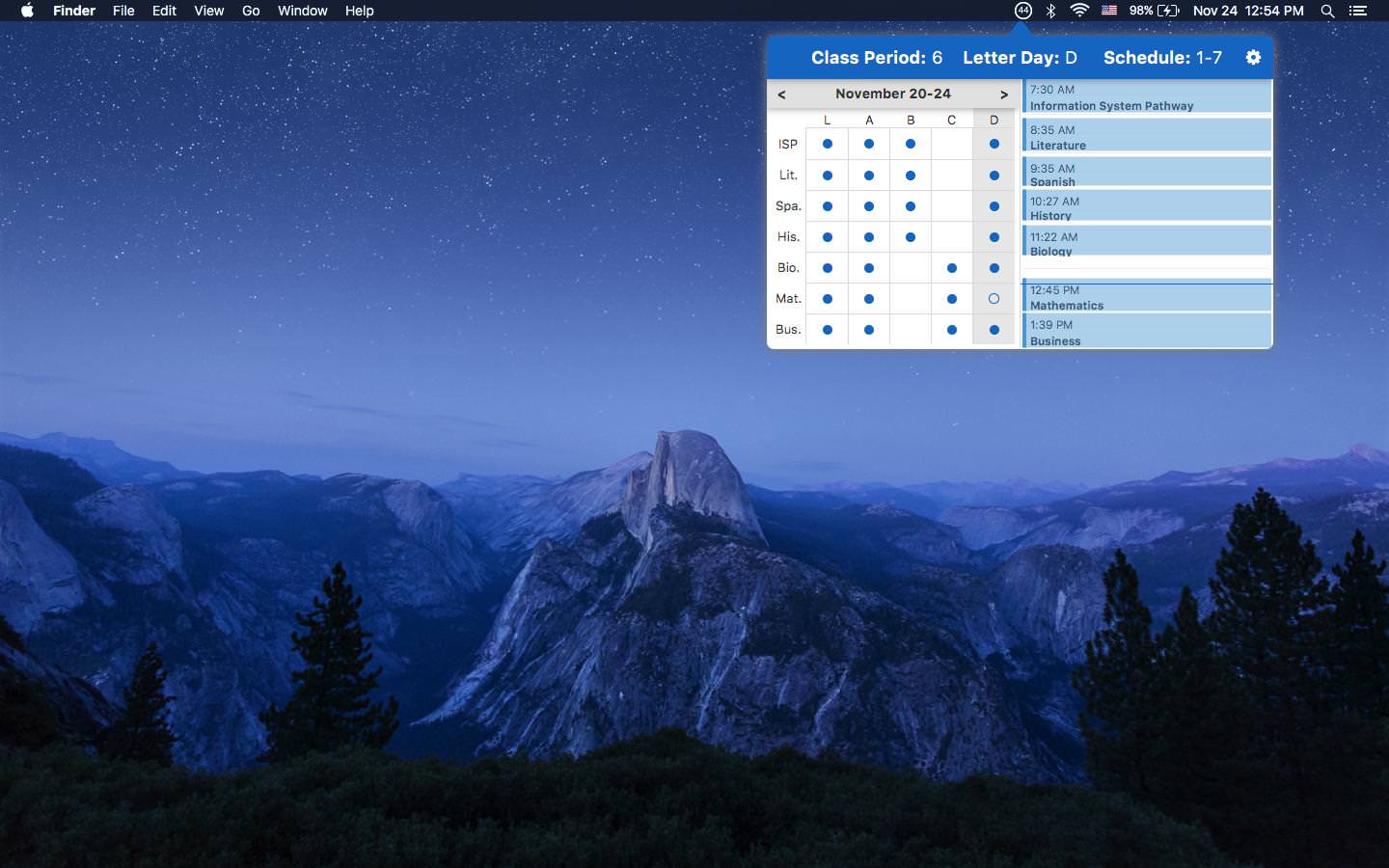This screenshot has height=868, width=1389.
Task: Select the 12:45 PM Mathematics event
Action: tap(1147, 296)
